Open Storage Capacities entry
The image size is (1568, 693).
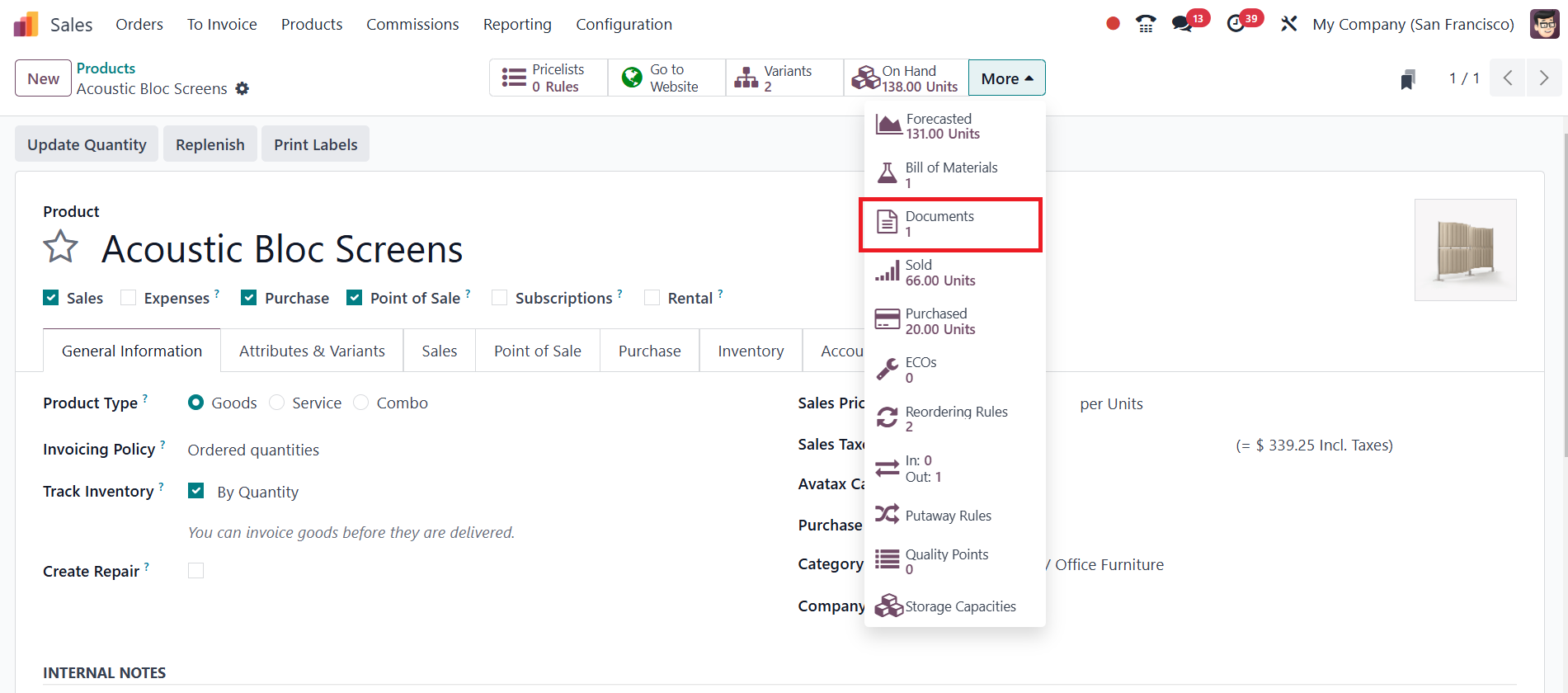tap(954, 606)
